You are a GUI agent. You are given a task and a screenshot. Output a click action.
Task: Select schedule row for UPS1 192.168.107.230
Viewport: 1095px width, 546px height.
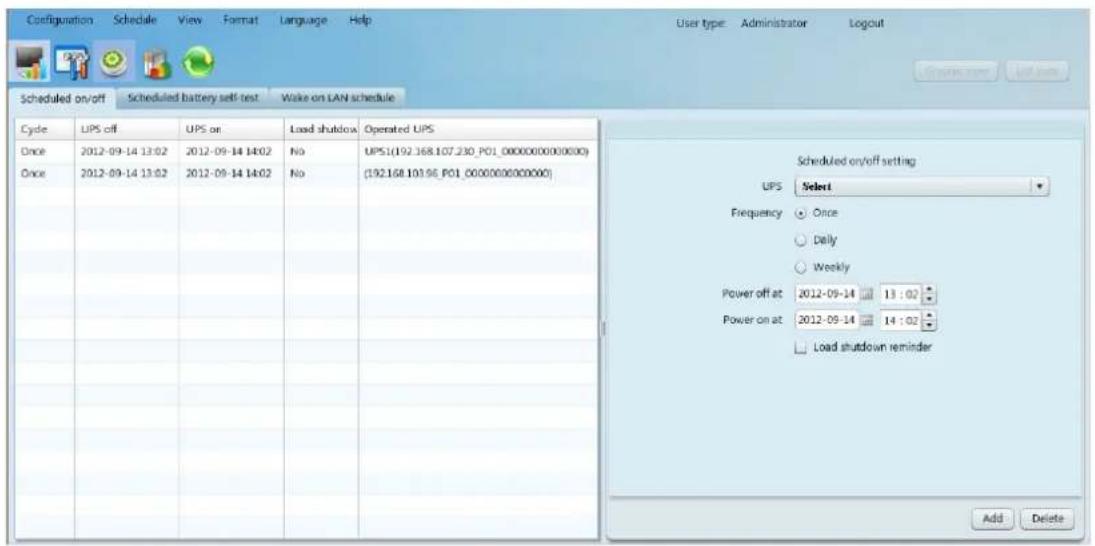click(x=307, y=151)
